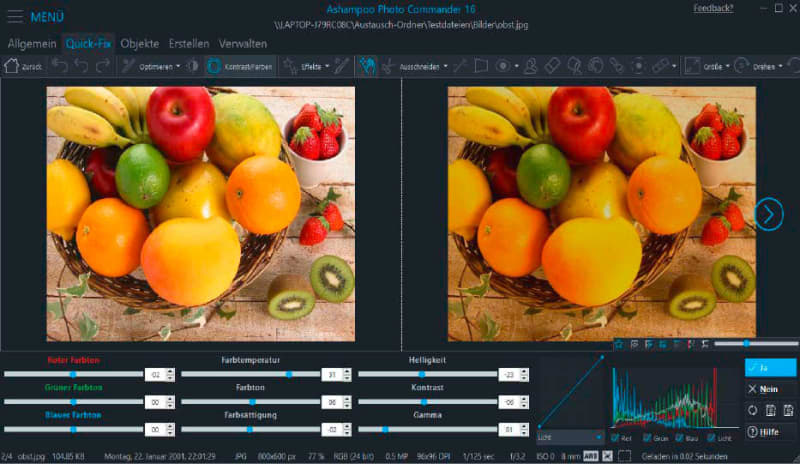Toggle the Licht histogram checkbox

[x=711, y=438]
